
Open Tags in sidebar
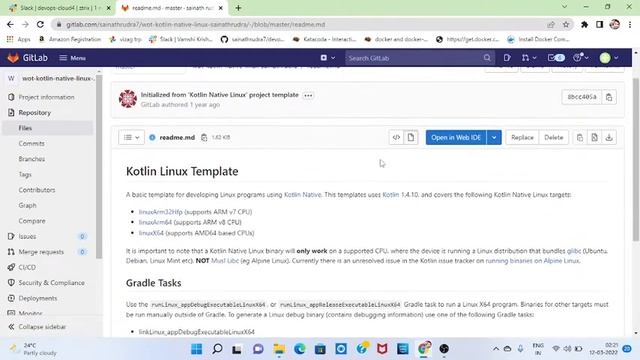[25, 175]
